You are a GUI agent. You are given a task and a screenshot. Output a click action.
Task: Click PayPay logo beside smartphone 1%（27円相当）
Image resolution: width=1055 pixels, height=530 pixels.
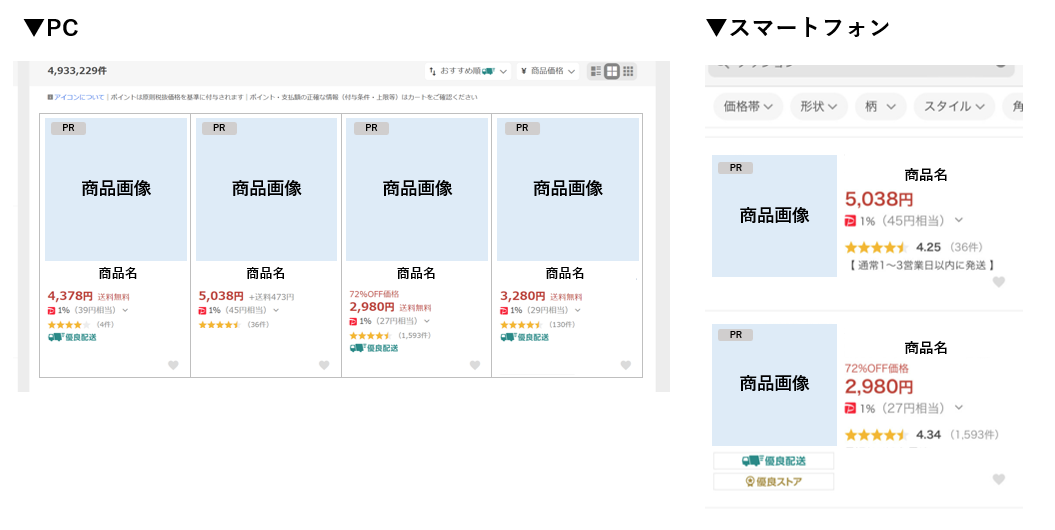tap(850, 408)
